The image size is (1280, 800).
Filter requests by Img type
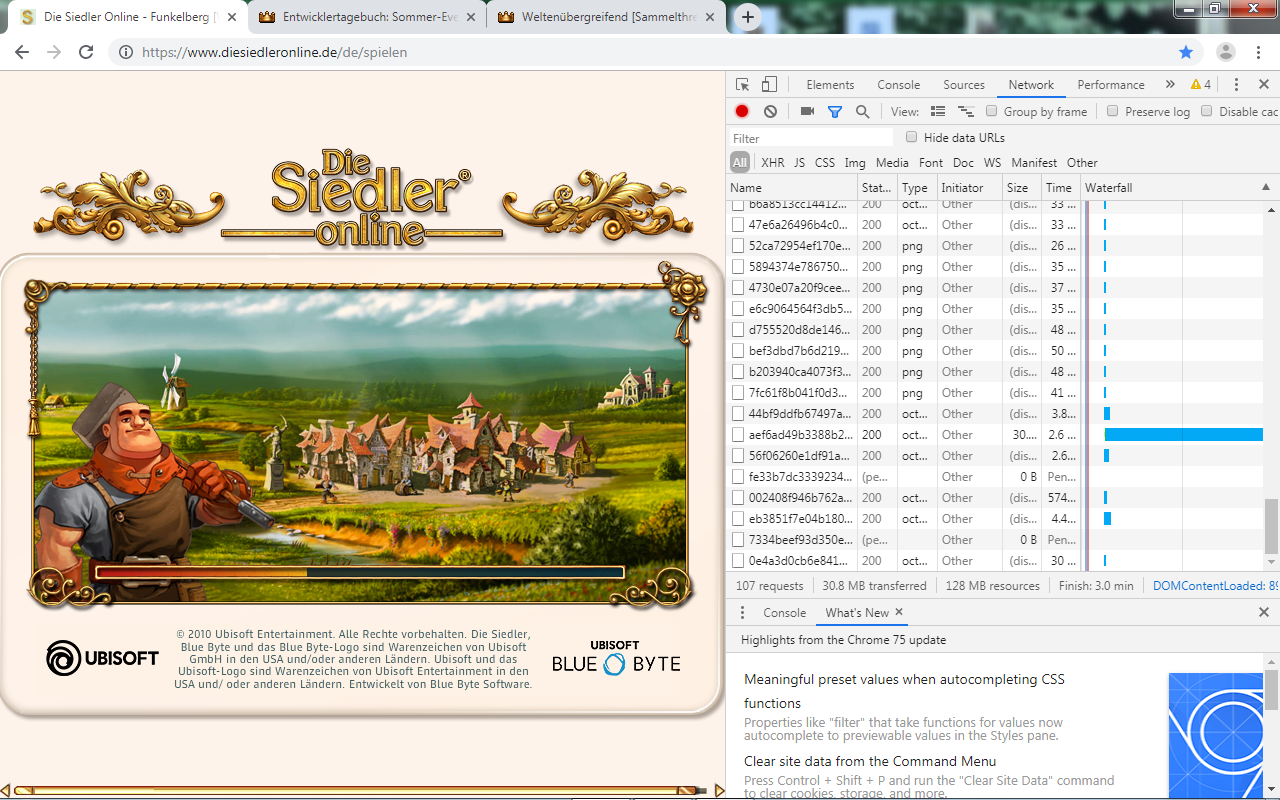click(x=855, y=163)
